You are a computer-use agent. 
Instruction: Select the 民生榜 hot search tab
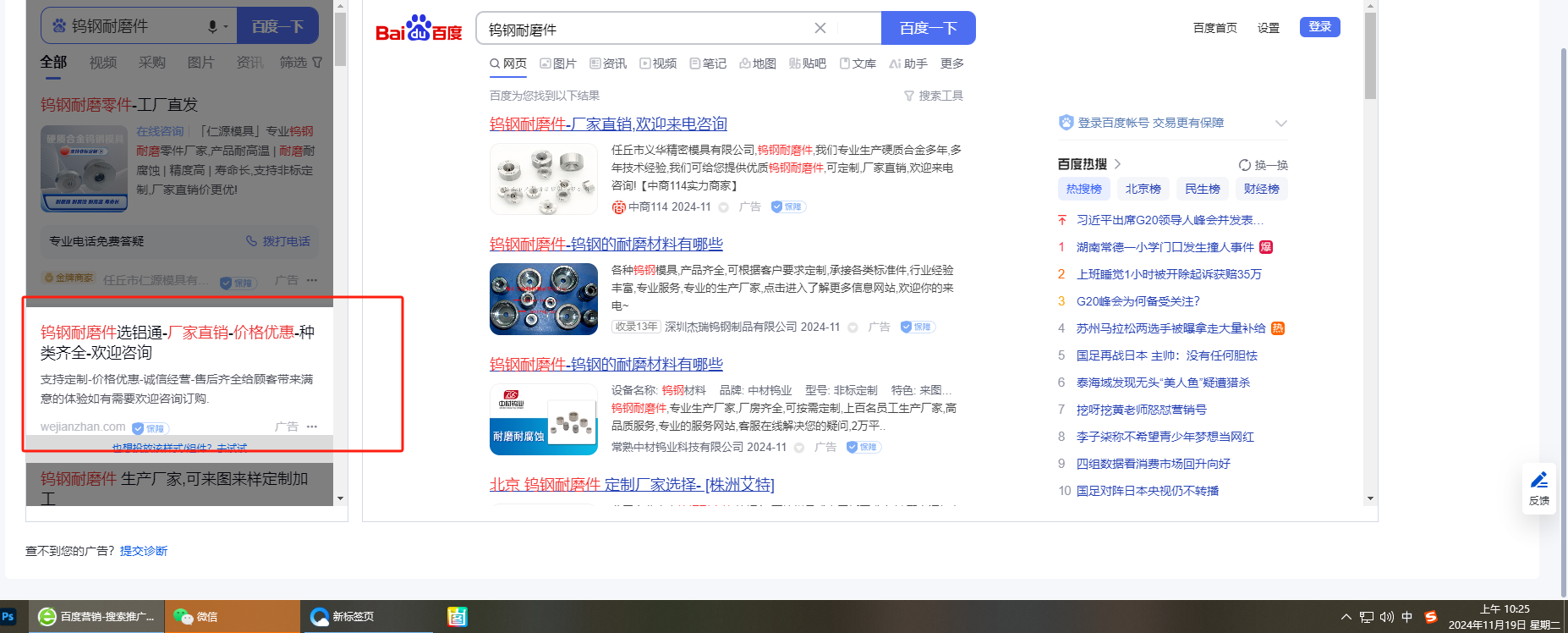coord(1202,190)
